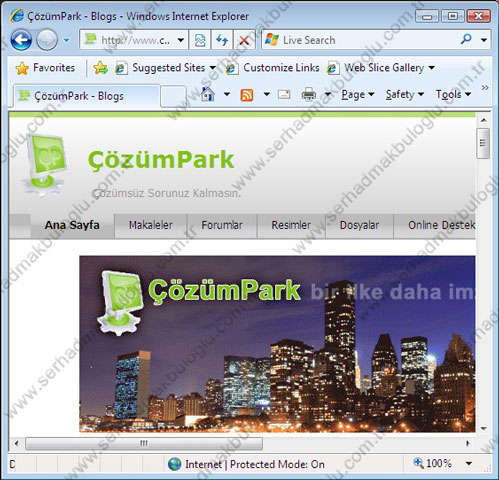This screenshot has height=480, width=499.
Task: Expand the address bar dropdown arrow
Action: click(181, 40)
